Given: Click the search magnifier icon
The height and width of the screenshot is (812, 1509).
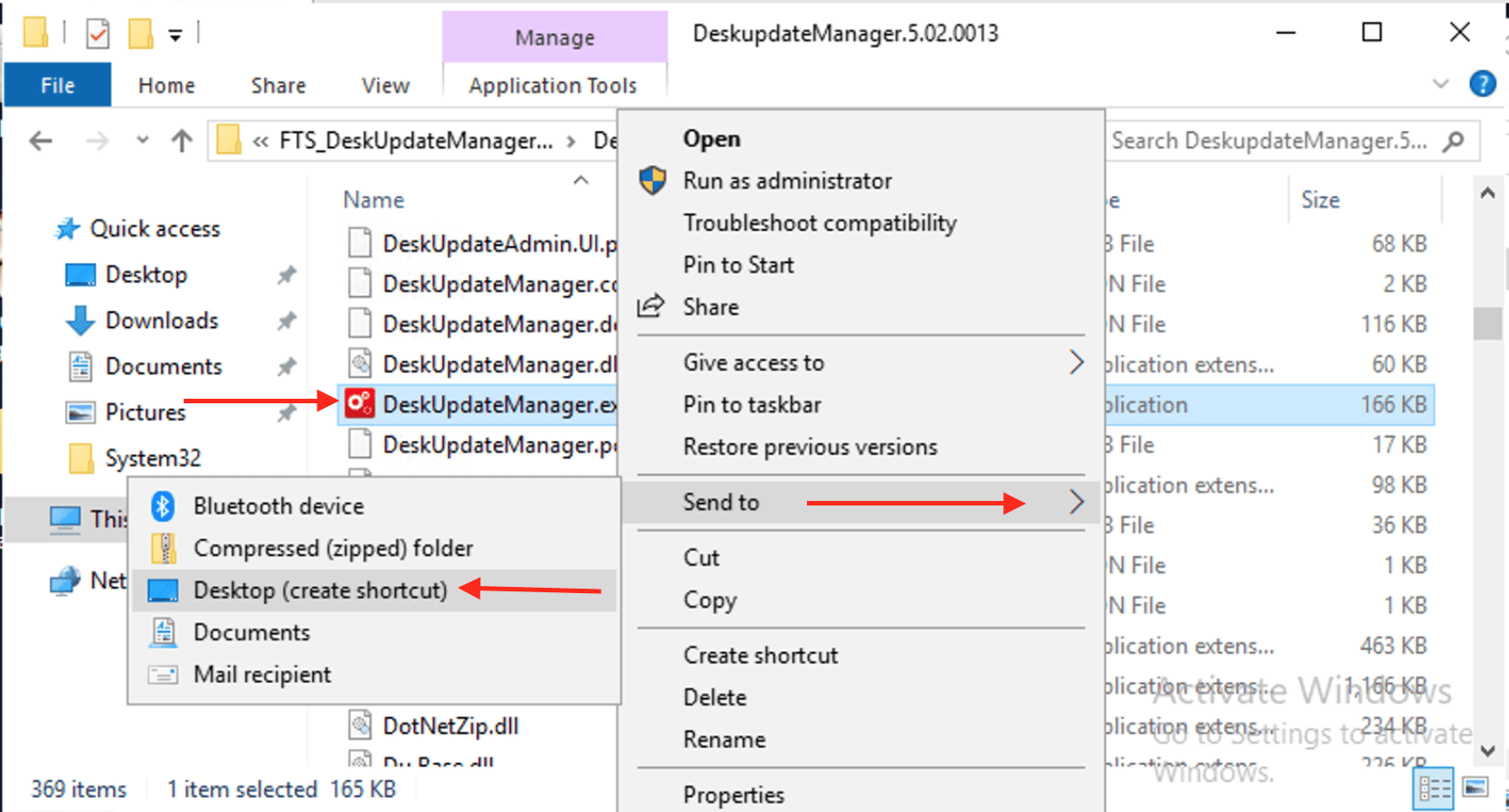Looking at the screenshot, I should coord(1454,141).
